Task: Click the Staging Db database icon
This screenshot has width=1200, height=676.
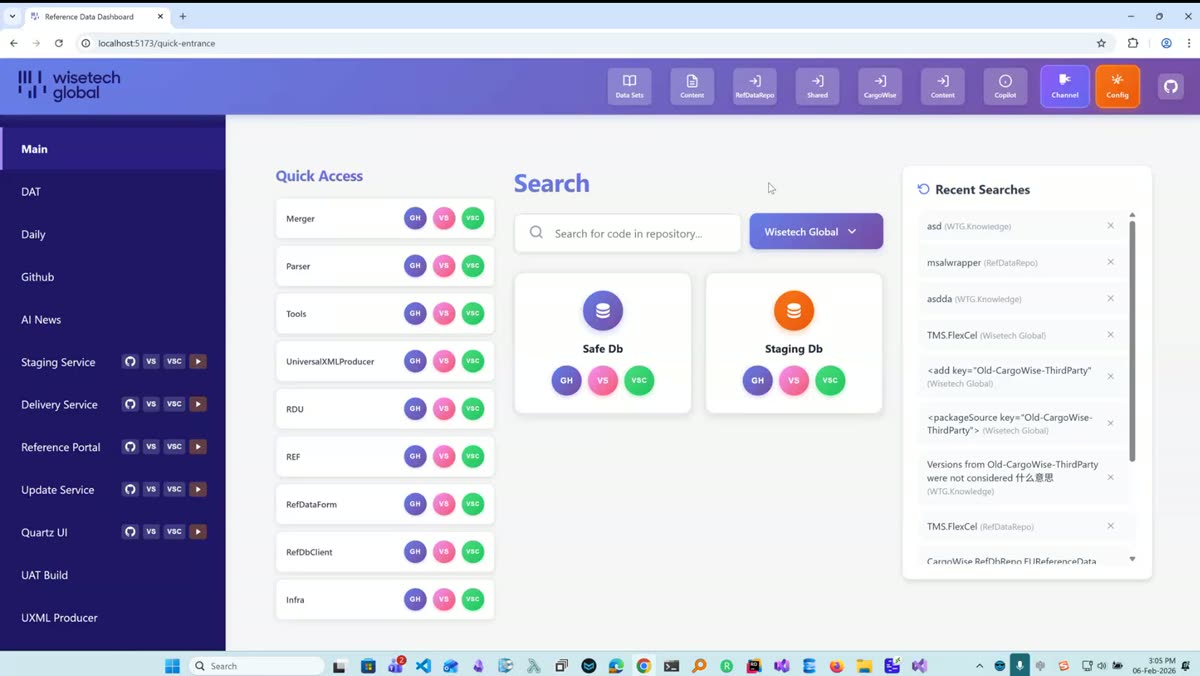Action: click(794, 311)
